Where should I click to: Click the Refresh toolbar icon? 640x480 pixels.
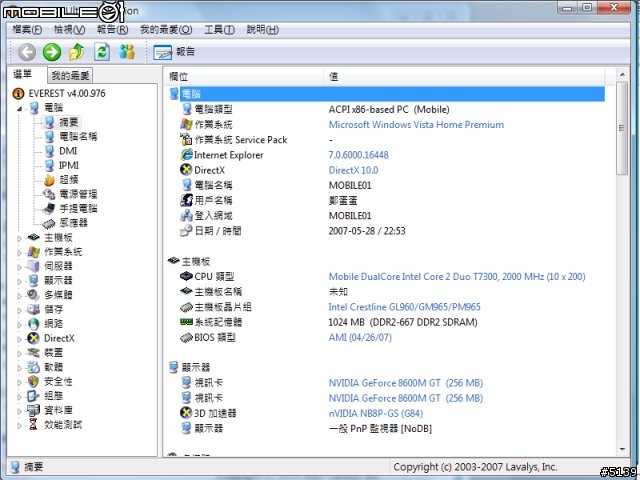tap(102, 52)
